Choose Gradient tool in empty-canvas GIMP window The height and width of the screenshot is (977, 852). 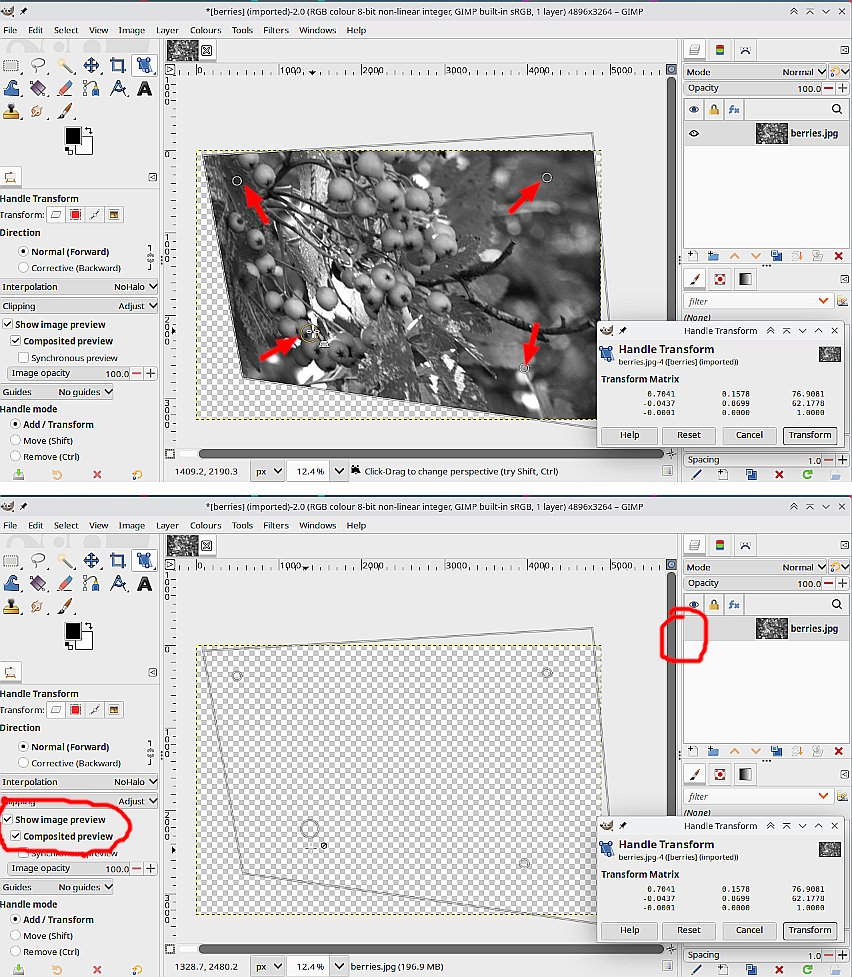(x=38, y=584)
